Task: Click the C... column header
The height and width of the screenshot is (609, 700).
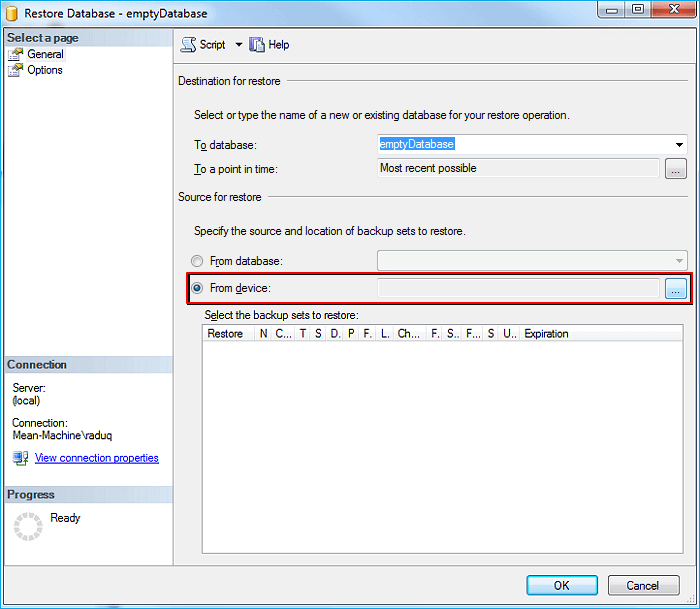Action: point(283,334)
